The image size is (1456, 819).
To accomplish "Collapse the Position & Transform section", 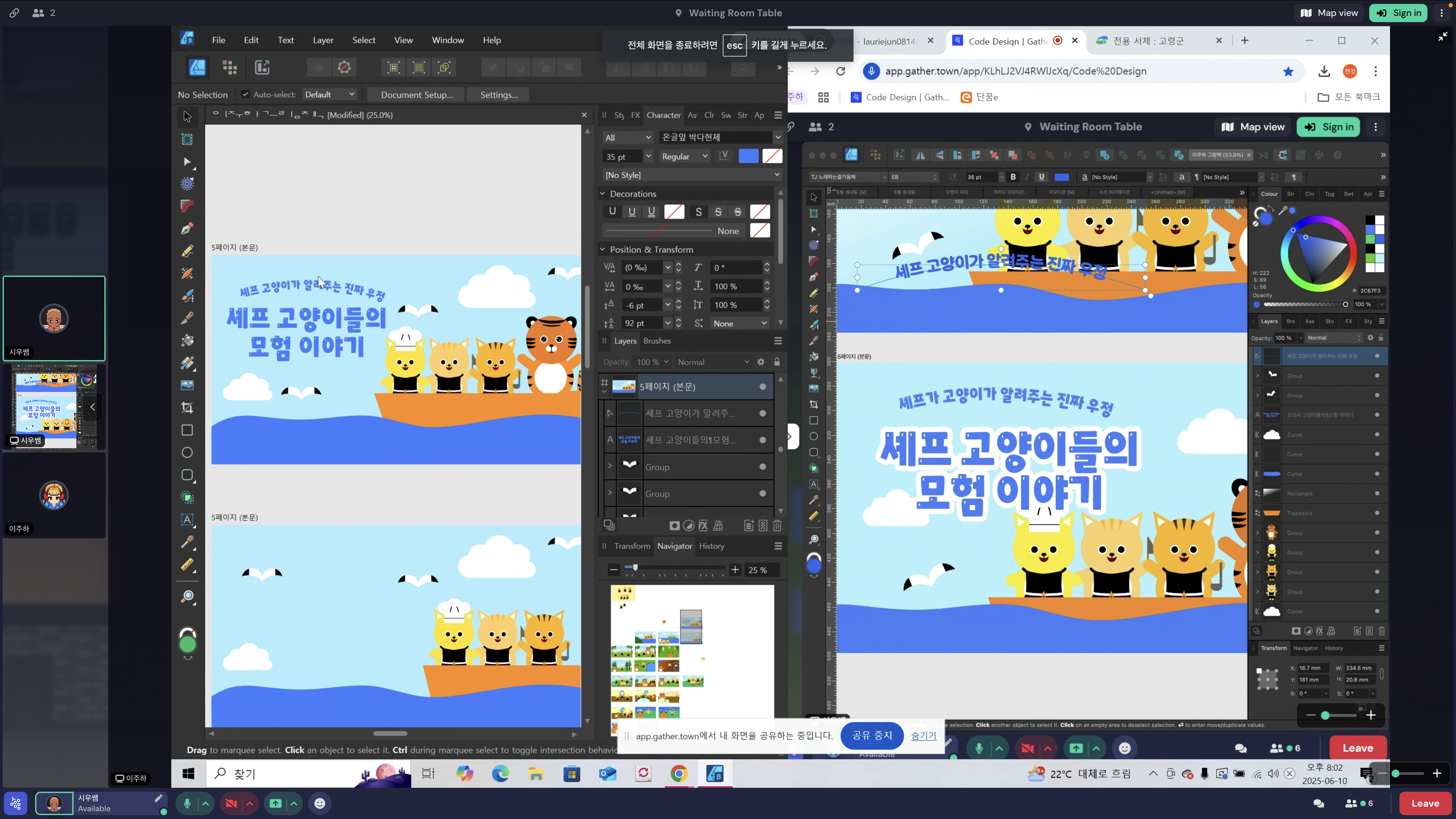I will (x=603, y=249).
